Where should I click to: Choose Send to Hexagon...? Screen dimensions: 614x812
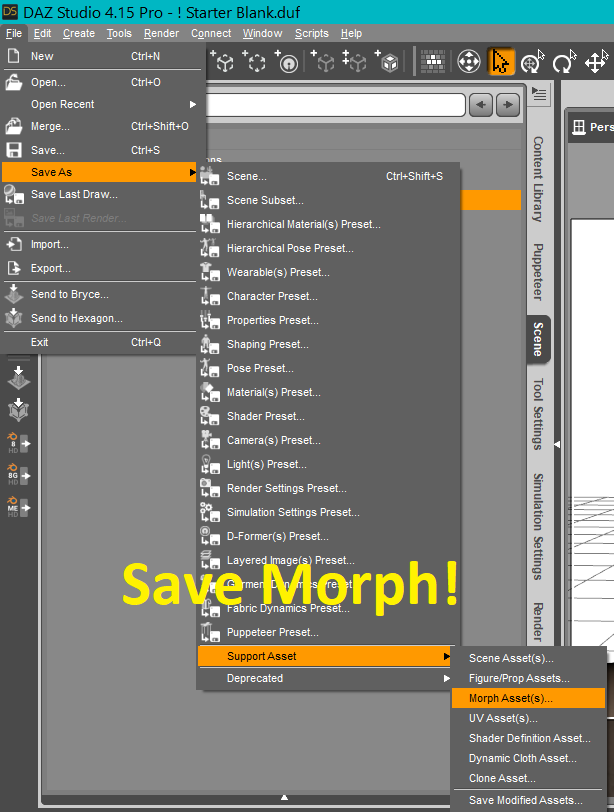click(x=101, y=318)
